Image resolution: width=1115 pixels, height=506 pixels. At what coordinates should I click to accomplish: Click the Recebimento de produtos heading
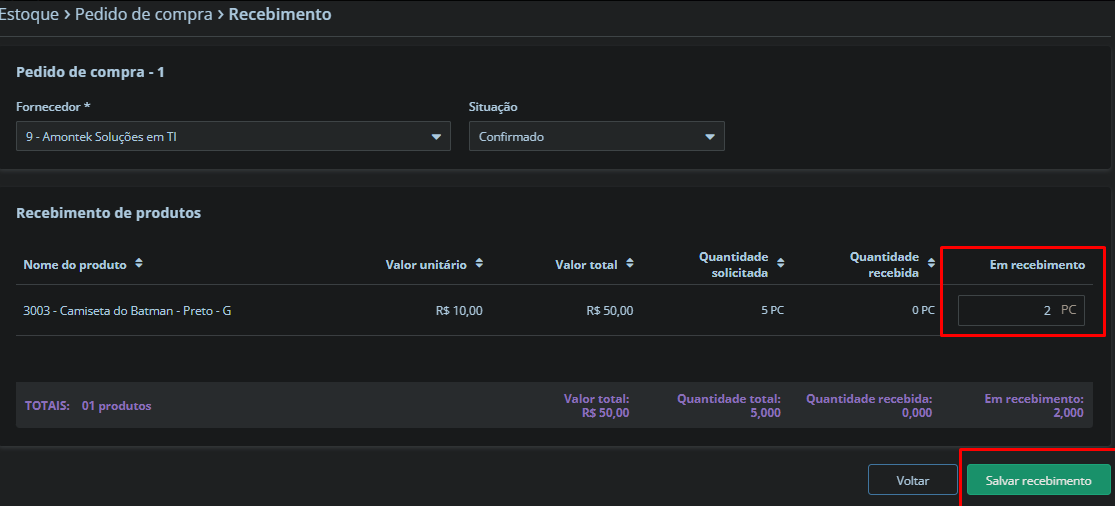[109, 212]
